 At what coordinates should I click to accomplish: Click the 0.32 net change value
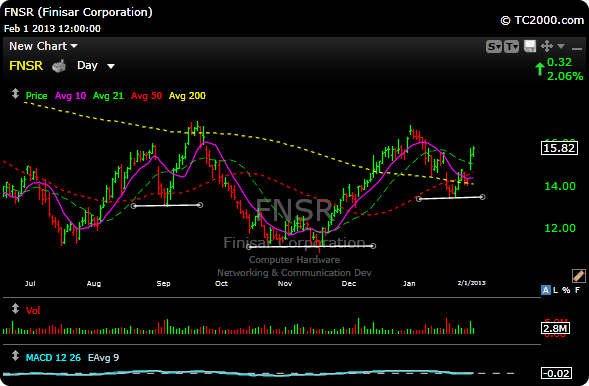pos(559,62)
